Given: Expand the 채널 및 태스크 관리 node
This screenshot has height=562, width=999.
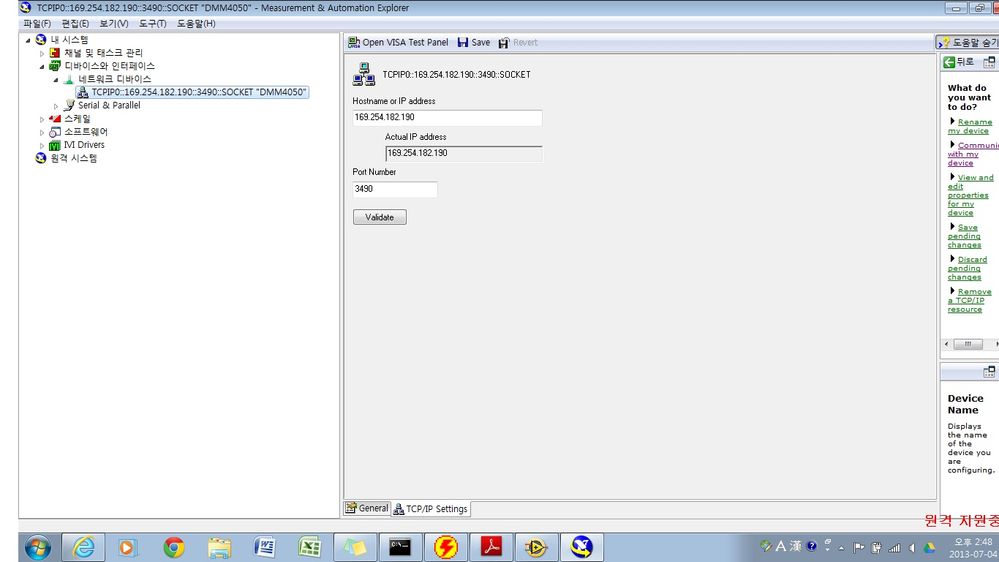Looking at the screenshot, I should click(42, 54).
